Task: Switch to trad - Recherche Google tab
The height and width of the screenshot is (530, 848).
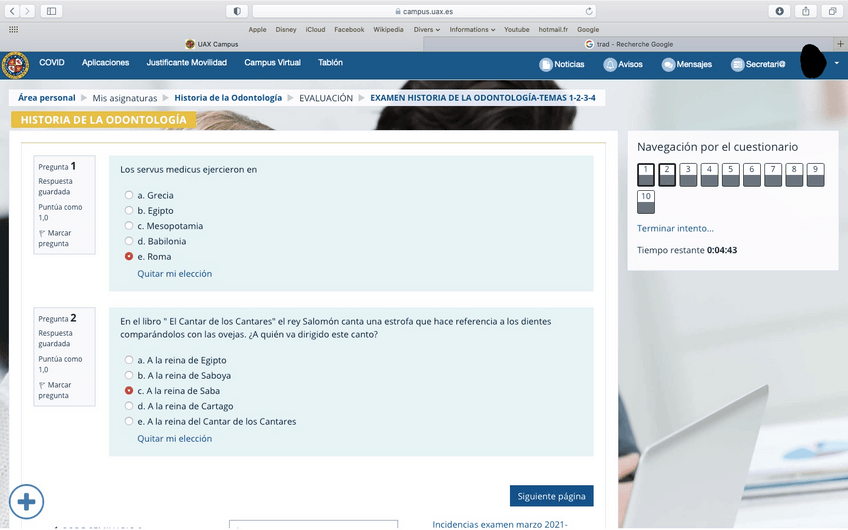Action: (x=629, y=44)
